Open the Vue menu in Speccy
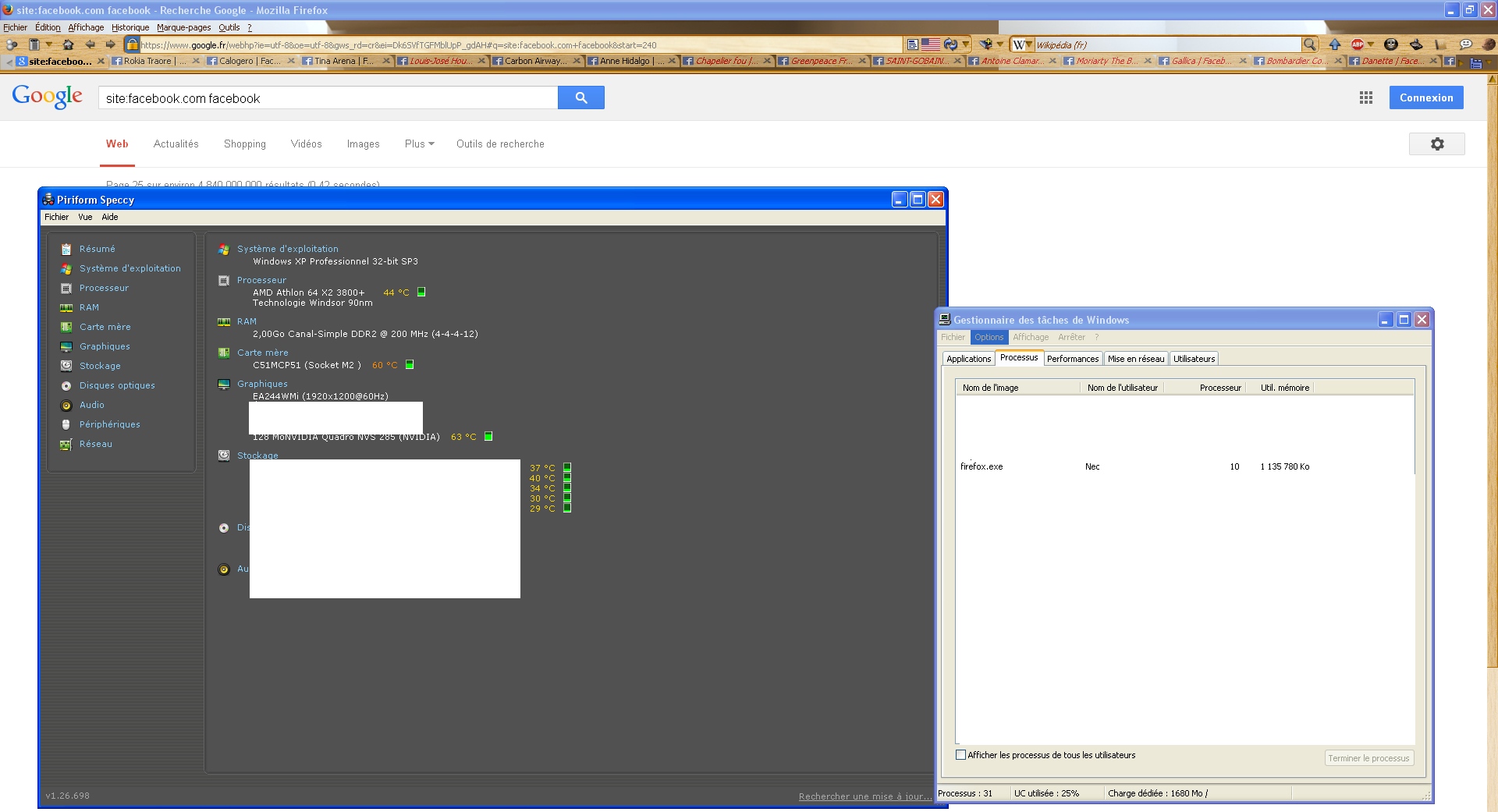Screen dimensions: 1498x812 click(85, 217)
